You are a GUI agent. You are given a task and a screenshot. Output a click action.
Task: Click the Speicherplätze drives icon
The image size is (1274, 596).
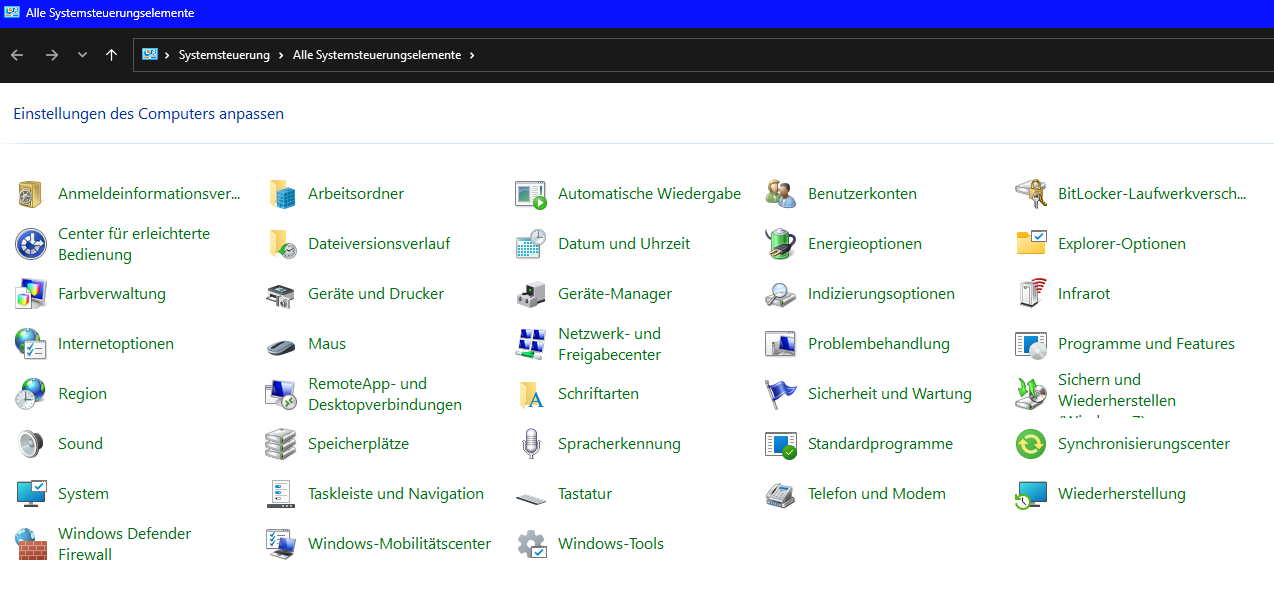click(x=281, y=444)
